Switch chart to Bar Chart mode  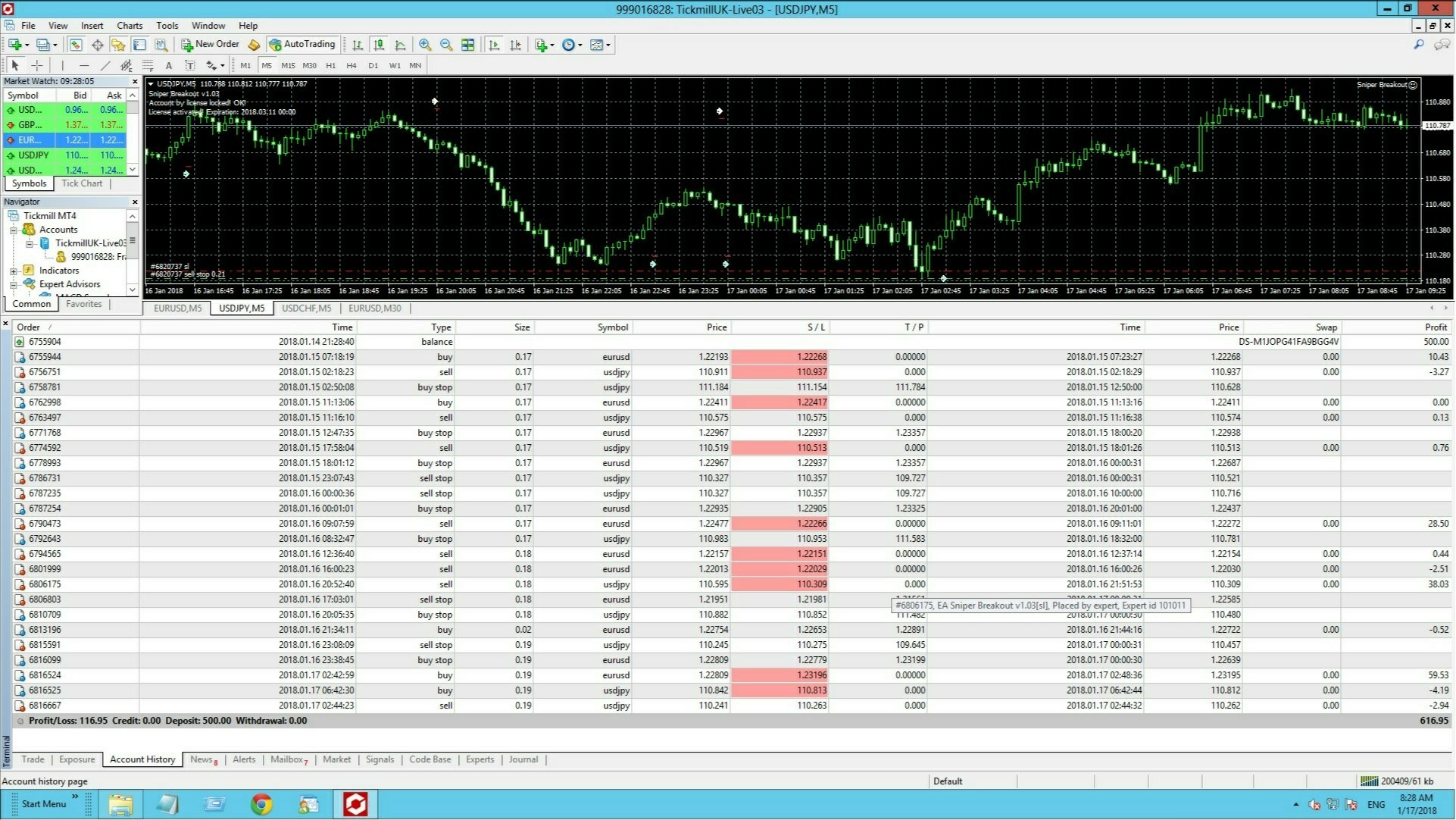(x=358, y=45)
